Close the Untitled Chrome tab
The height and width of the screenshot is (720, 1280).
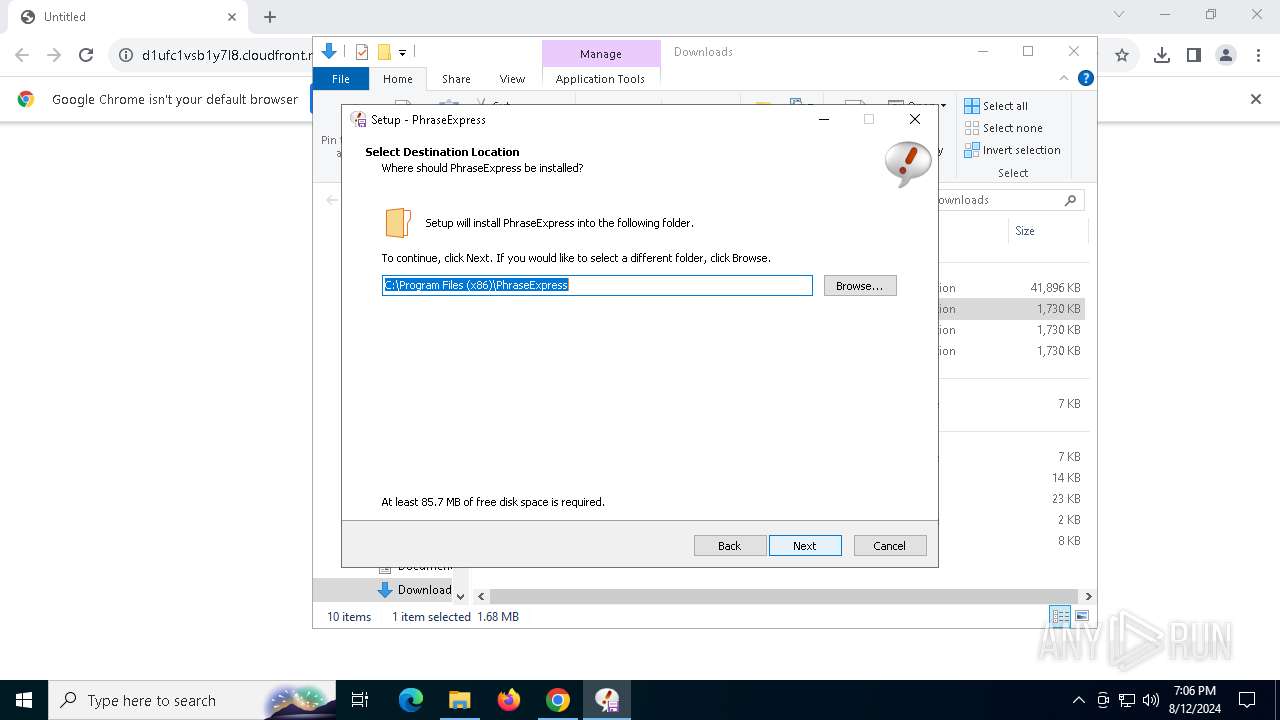click(232, 17)
